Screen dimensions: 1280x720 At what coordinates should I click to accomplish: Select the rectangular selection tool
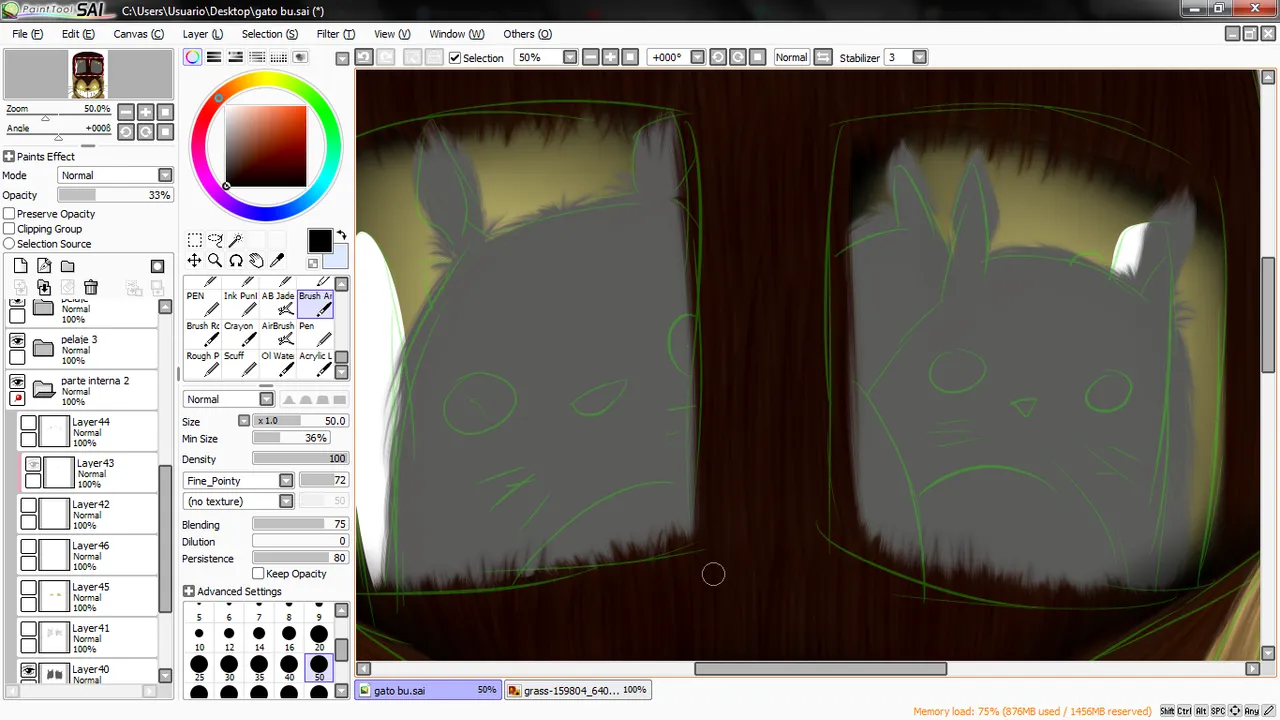click(195, 240)
